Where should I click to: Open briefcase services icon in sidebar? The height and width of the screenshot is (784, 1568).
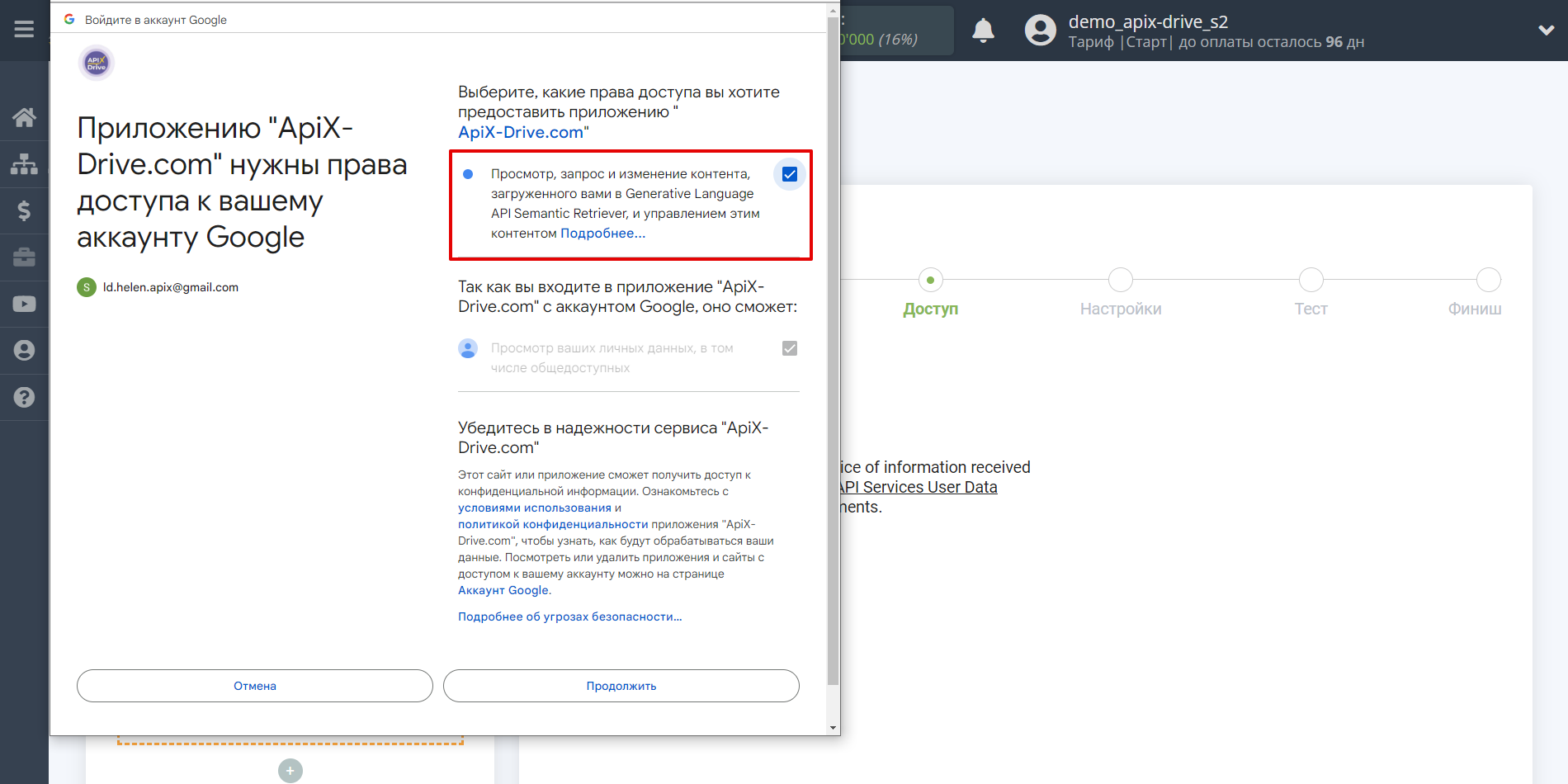tap(24, 257)
